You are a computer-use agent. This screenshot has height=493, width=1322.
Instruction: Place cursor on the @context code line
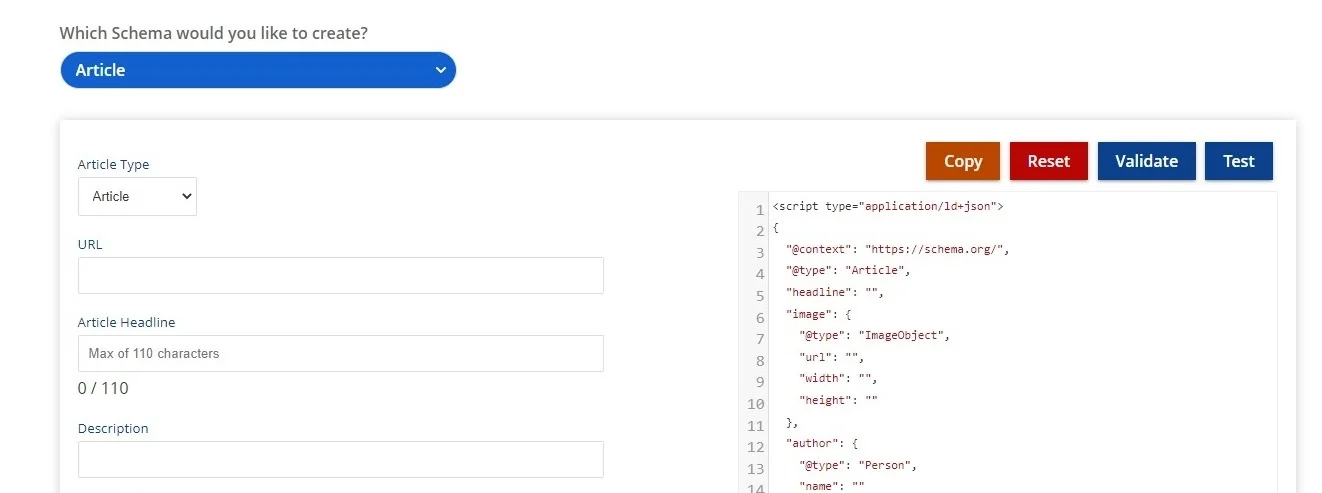point(897,249)
